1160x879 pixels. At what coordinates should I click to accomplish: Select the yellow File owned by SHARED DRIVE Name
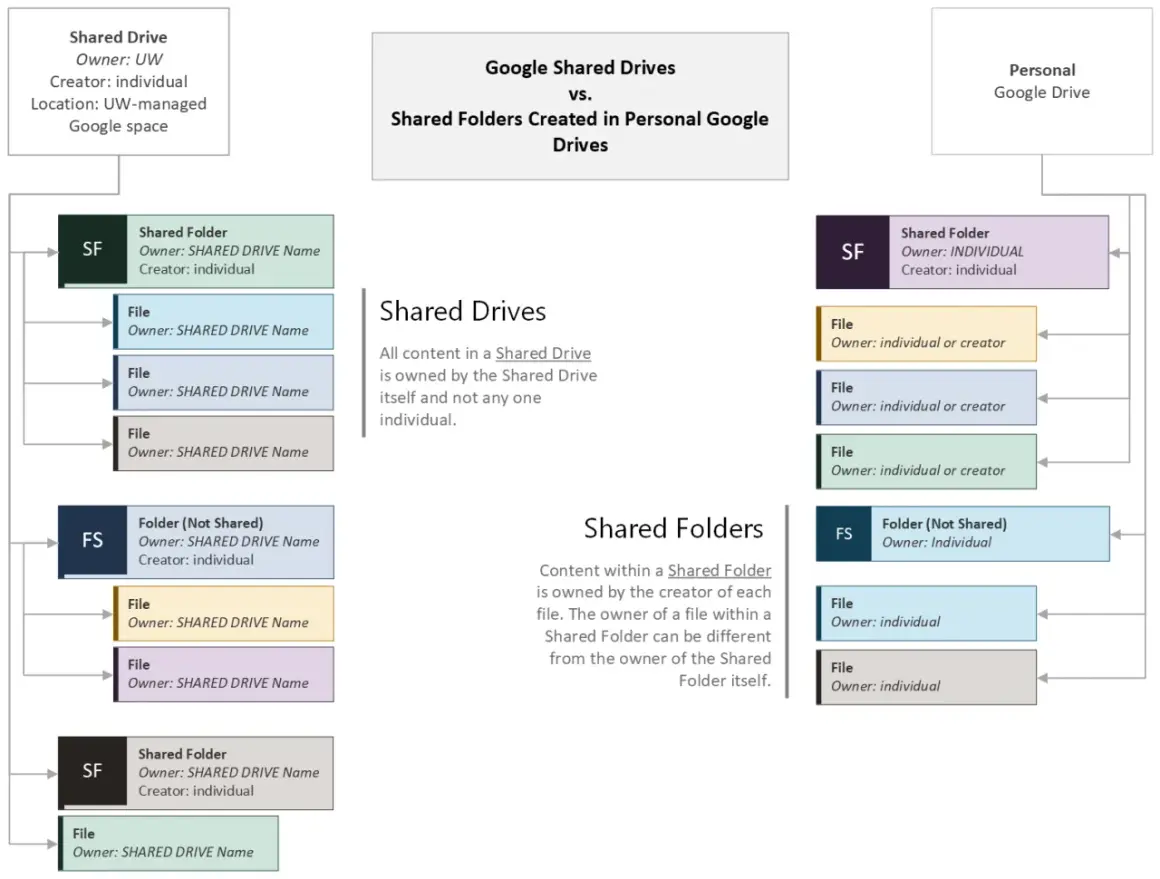223,613
